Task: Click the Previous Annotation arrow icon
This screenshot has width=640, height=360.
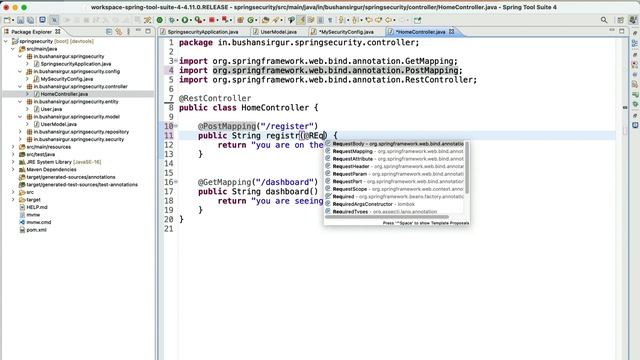Action: [355, 20]
